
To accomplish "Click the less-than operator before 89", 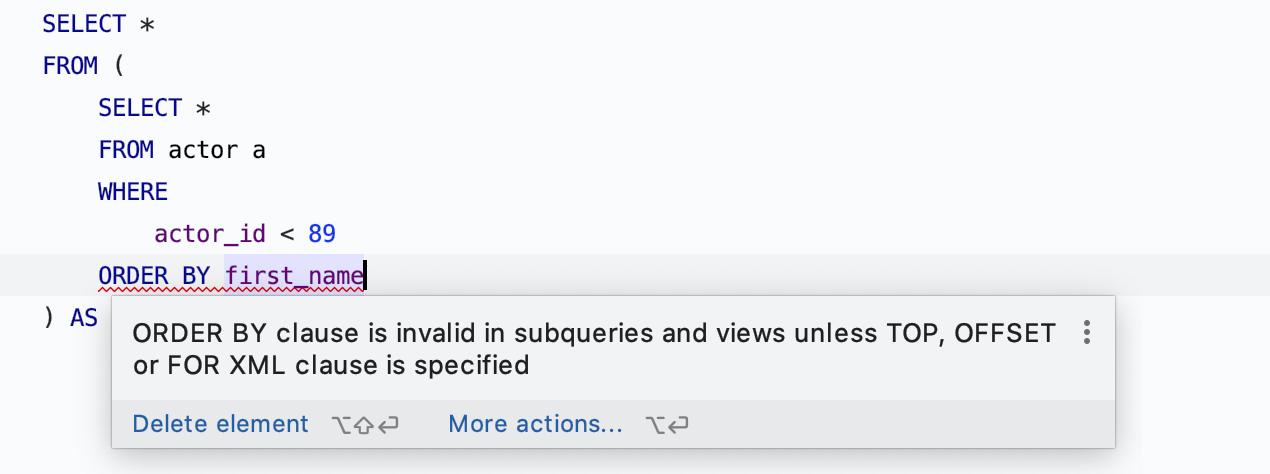I will 287,234.
